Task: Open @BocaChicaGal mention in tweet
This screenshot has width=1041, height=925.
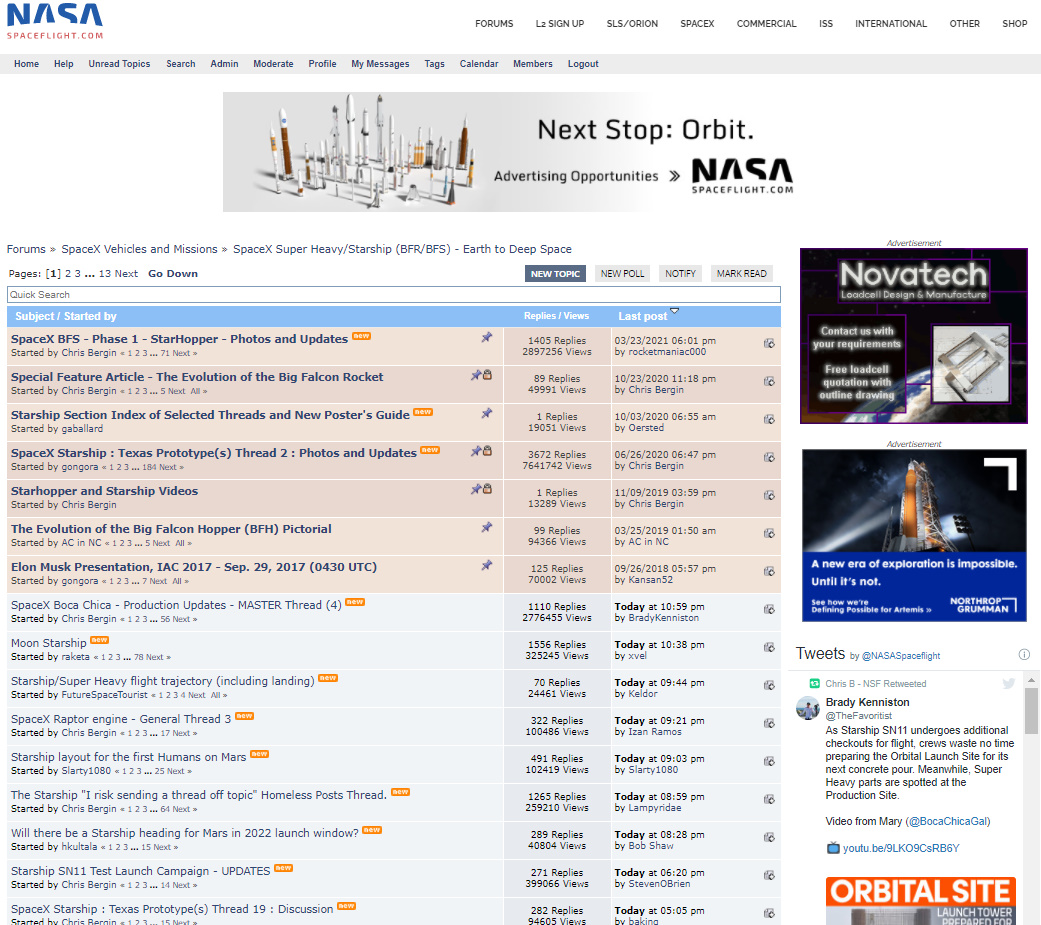Action: (949, 821)
